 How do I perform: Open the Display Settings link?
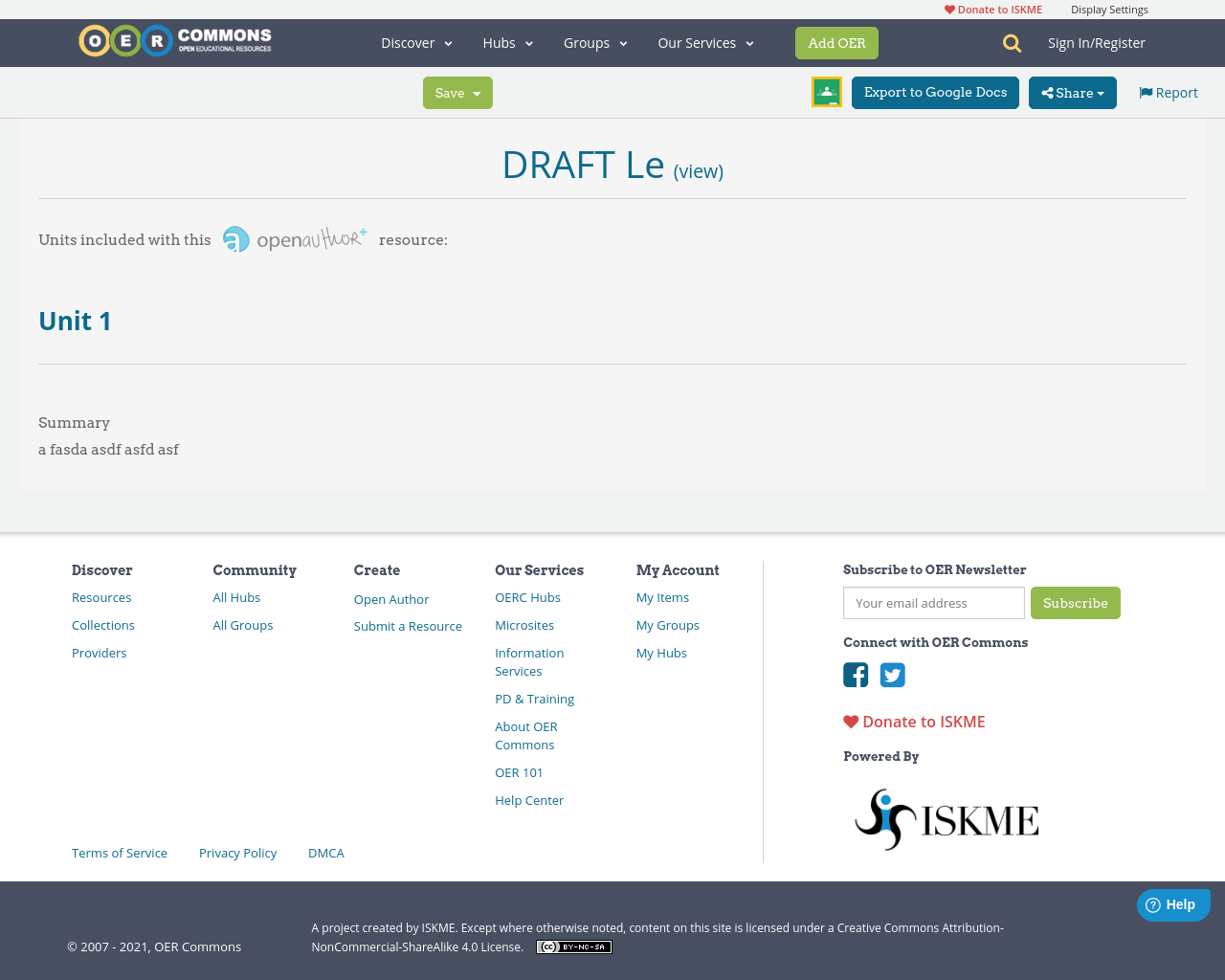(1109, 9)
